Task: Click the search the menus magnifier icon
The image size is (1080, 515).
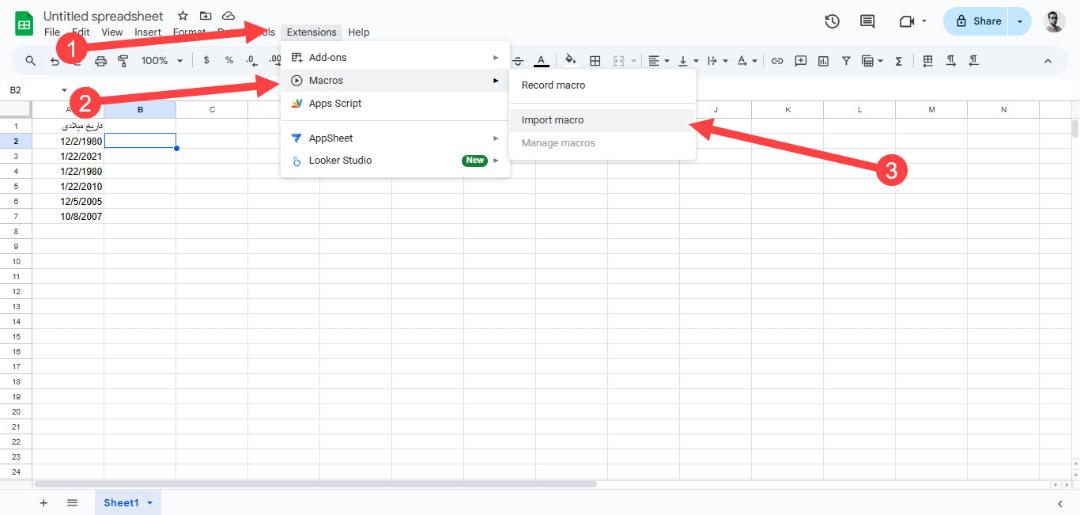Action: [x=30, y=61]
